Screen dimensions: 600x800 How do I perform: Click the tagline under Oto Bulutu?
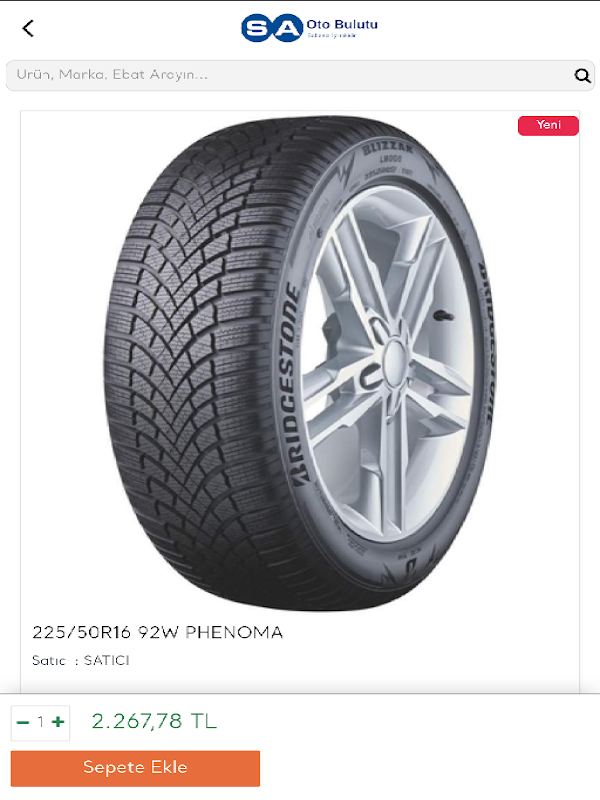pos(332,36)
